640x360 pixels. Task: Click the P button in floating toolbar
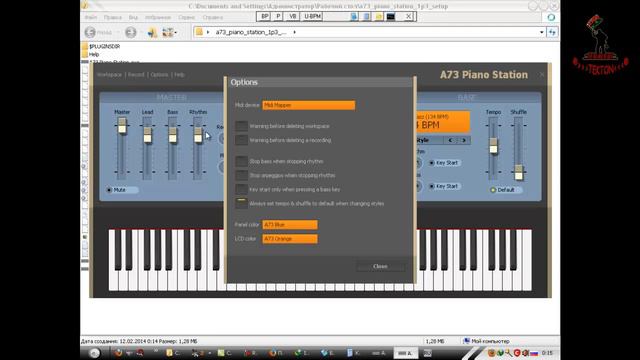[278, 16]
